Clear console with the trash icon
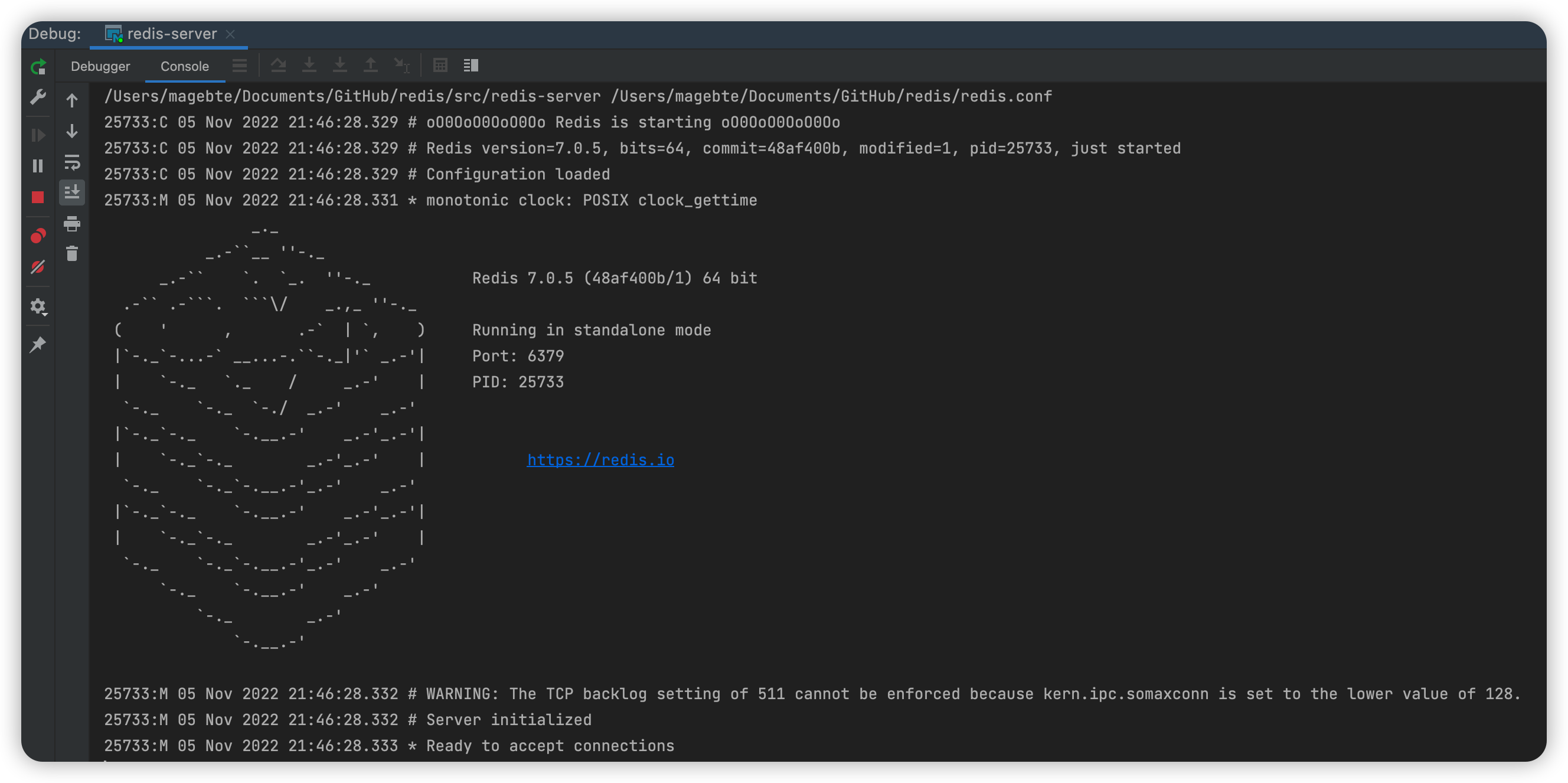1568x783 pixels. click(x=72, y=253)
